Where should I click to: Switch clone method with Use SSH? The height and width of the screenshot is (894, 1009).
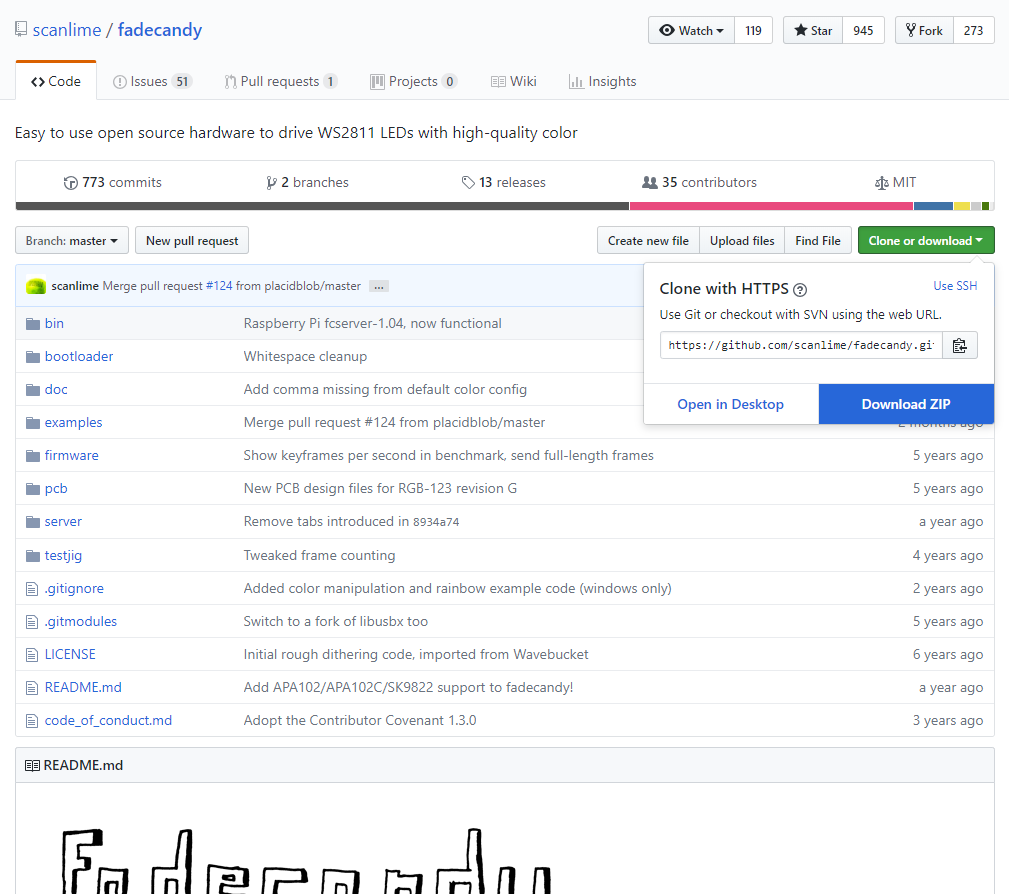coord(955,286)
